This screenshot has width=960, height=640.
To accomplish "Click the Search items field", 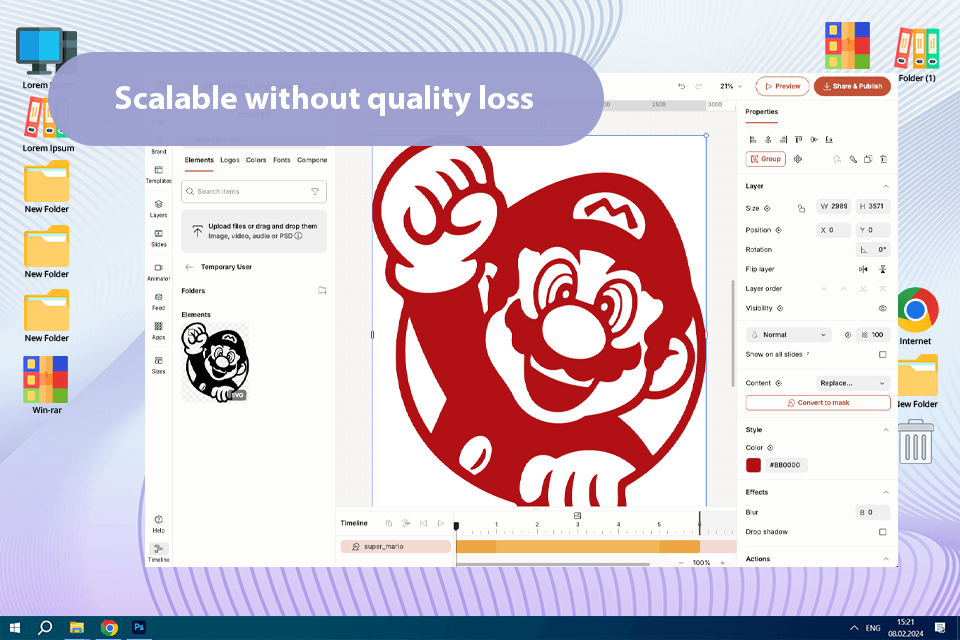I will coord(254,192).
